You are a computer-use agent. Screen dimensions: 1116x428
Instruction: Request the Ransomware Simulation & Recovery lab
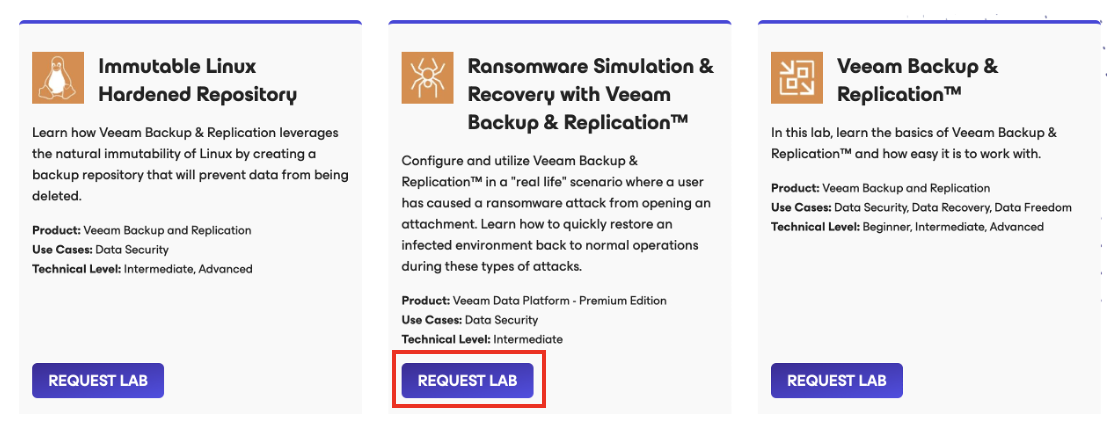point(468,380)
